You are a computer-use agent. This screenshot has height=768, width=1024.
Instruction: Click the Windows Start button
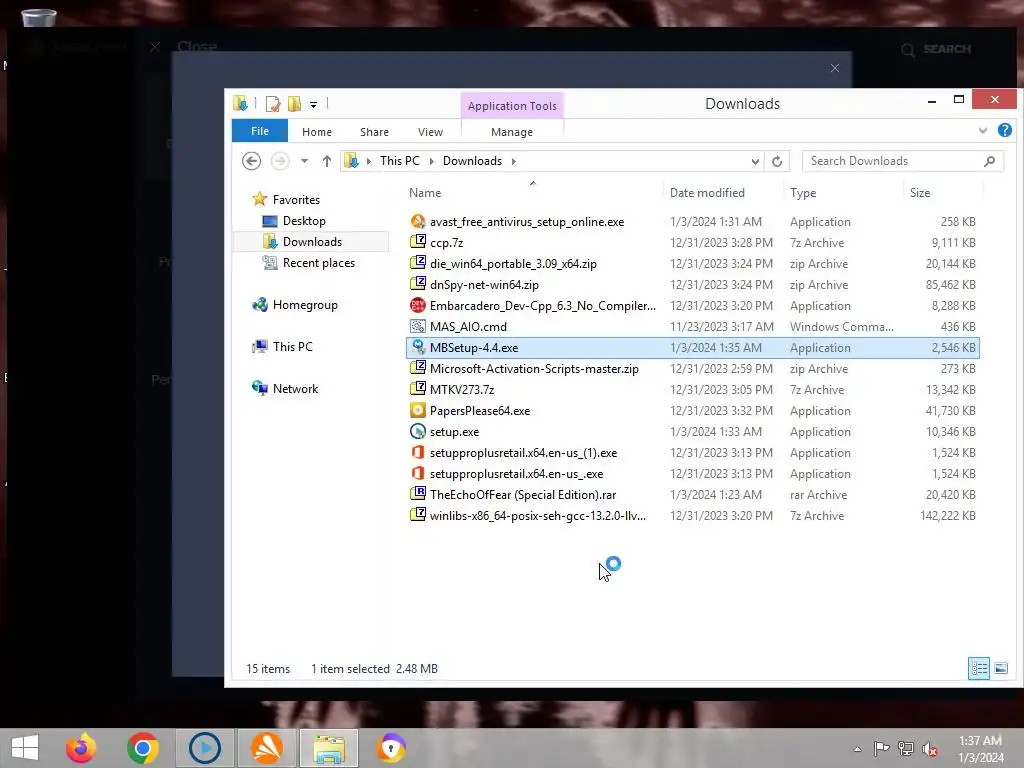[x=25, y=748]
